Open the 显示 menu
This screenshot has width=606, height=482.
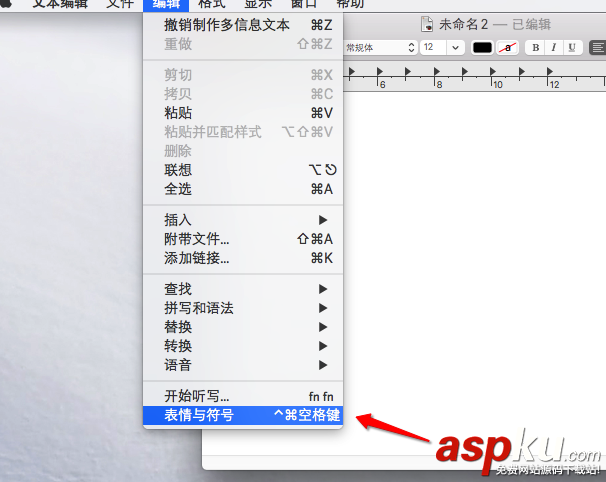click(258, 4)
